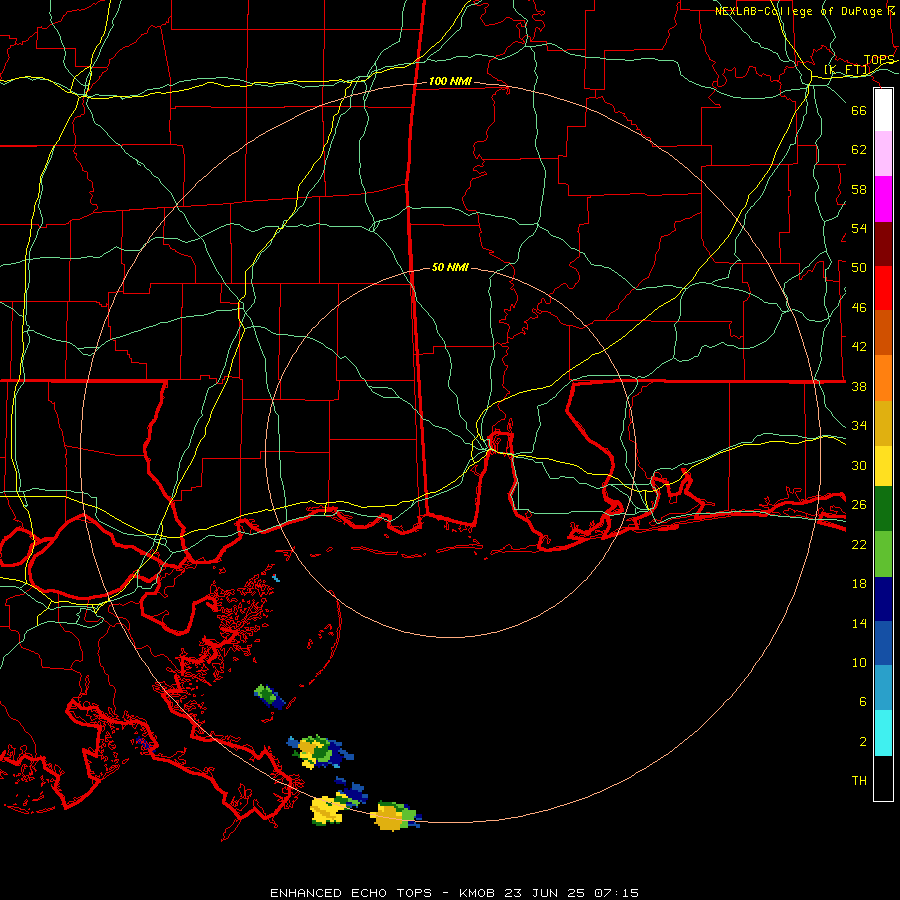Click the dark maroon legend swatch

coord(883,244)
